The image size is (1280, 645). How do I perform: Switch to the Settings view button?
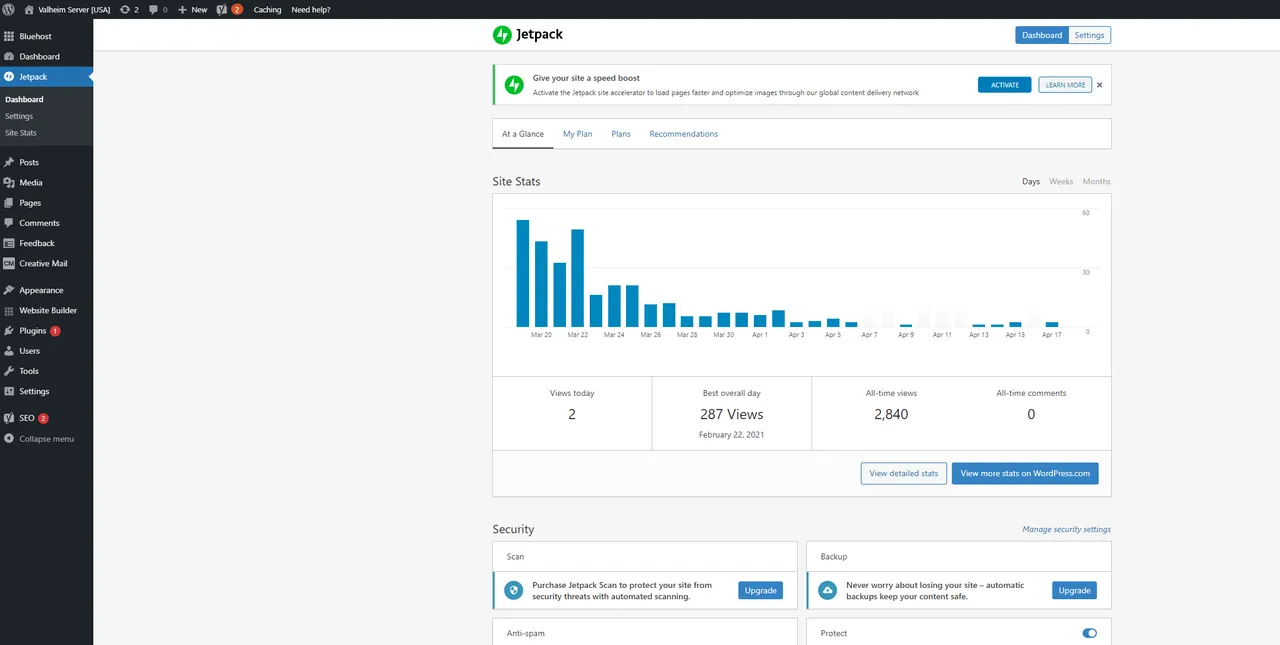[x=1089, y=35]
